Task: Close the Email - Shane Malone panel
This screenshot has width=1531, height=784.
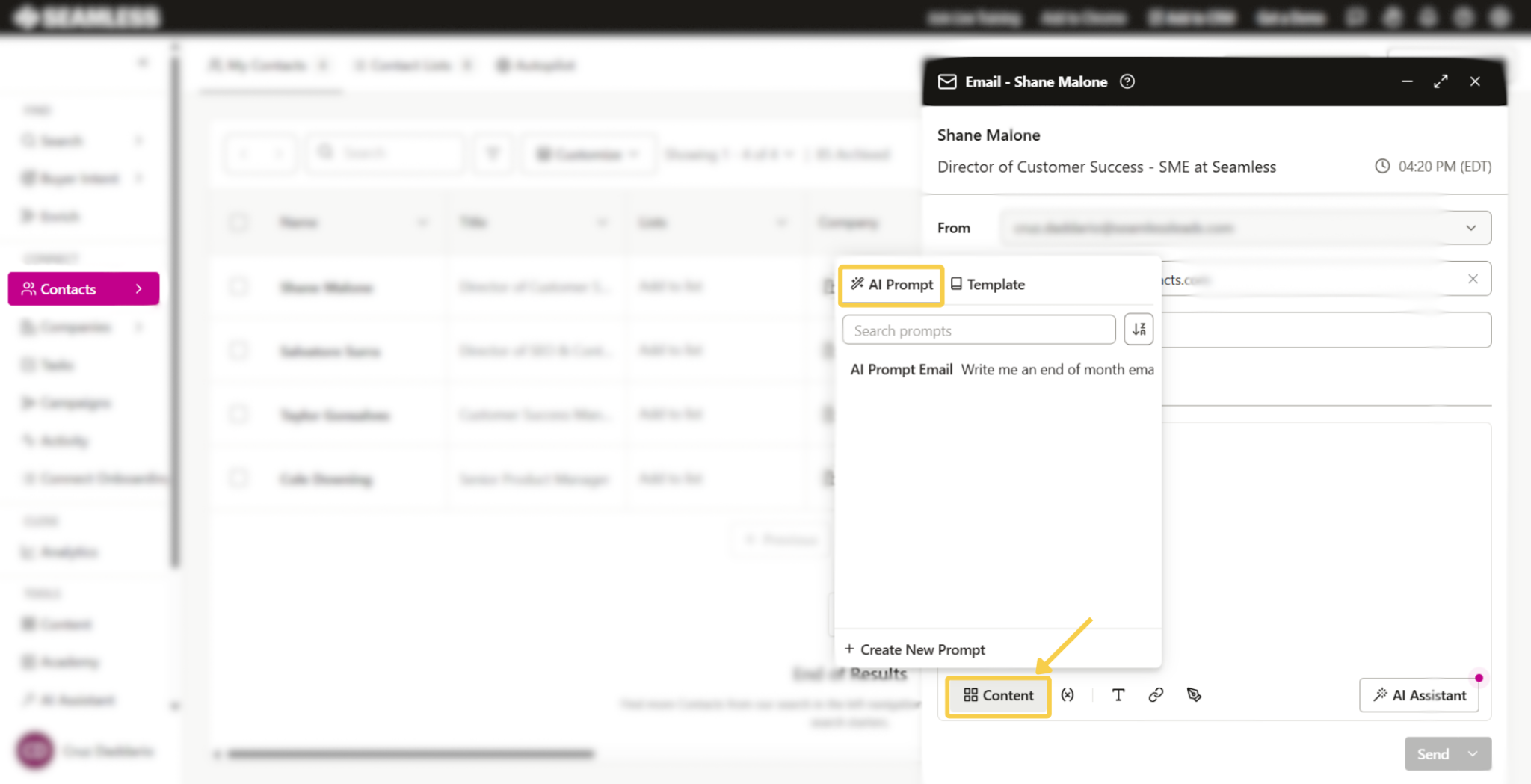Action: pos(1475,81)
